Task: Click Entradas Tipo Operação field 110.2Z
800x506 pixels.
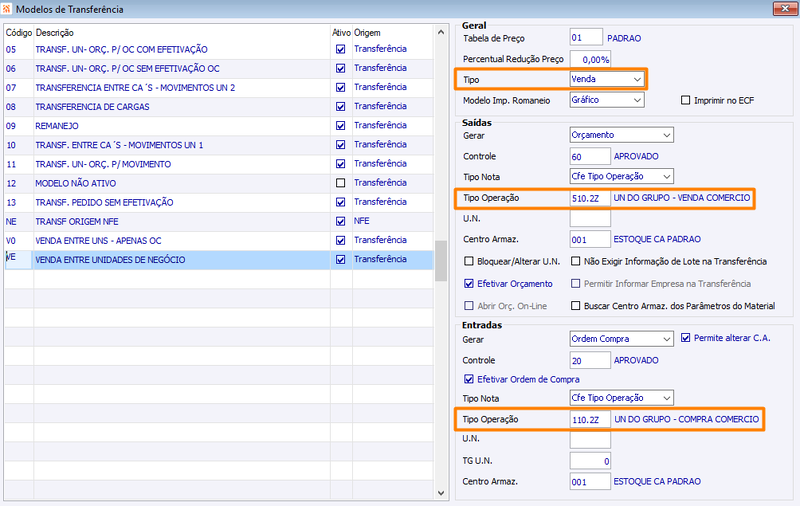Action: 590,419
